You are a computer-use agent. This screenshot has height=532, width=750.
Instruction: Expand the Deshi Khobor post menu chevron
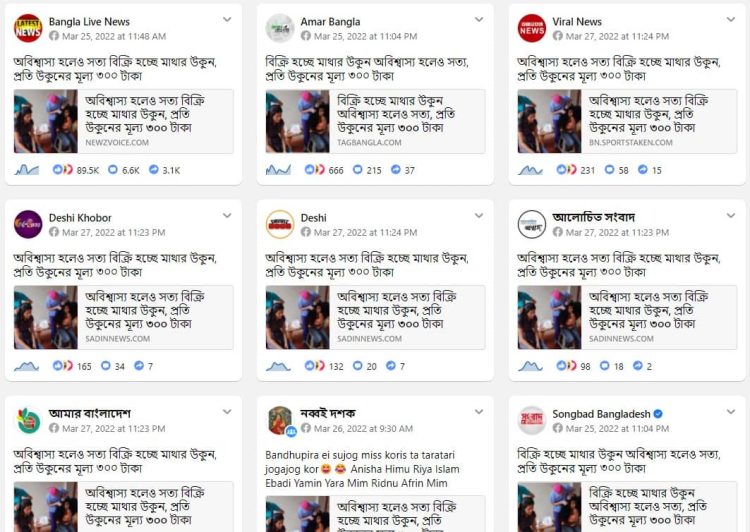(227, 216)
